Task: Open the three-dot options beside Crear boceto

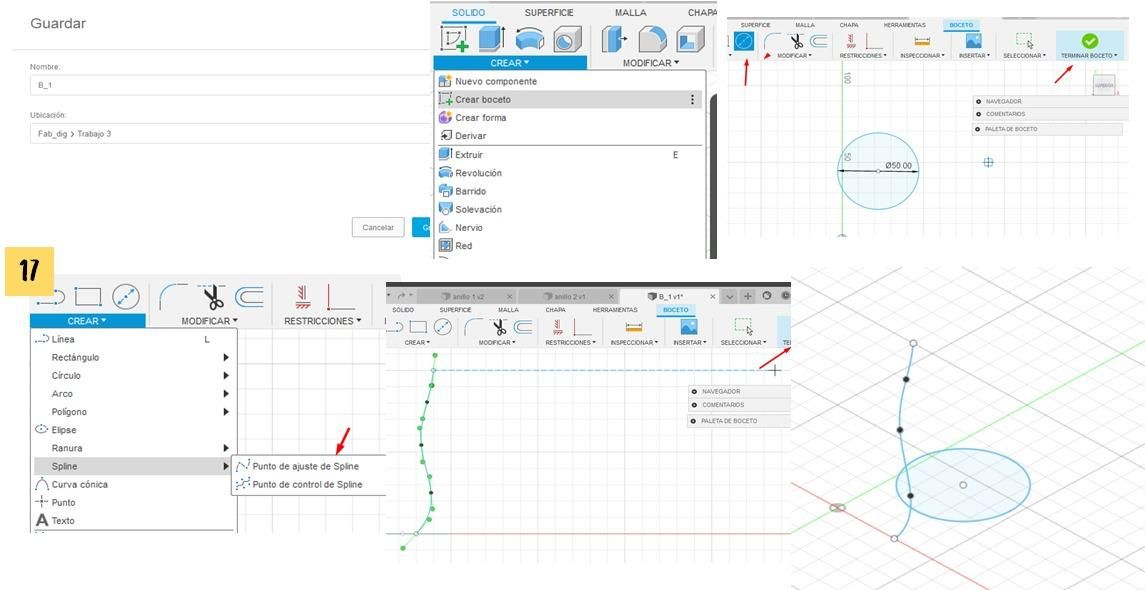Action: point(692,99)
